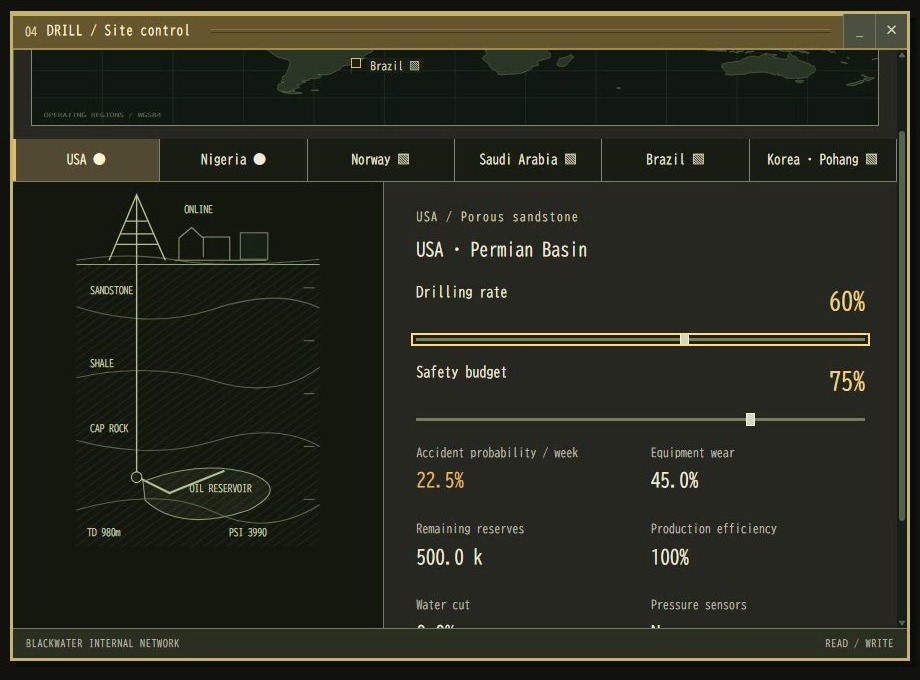
Task: Click the SANDSTONE layer label
Action: [x=111, y=290]
